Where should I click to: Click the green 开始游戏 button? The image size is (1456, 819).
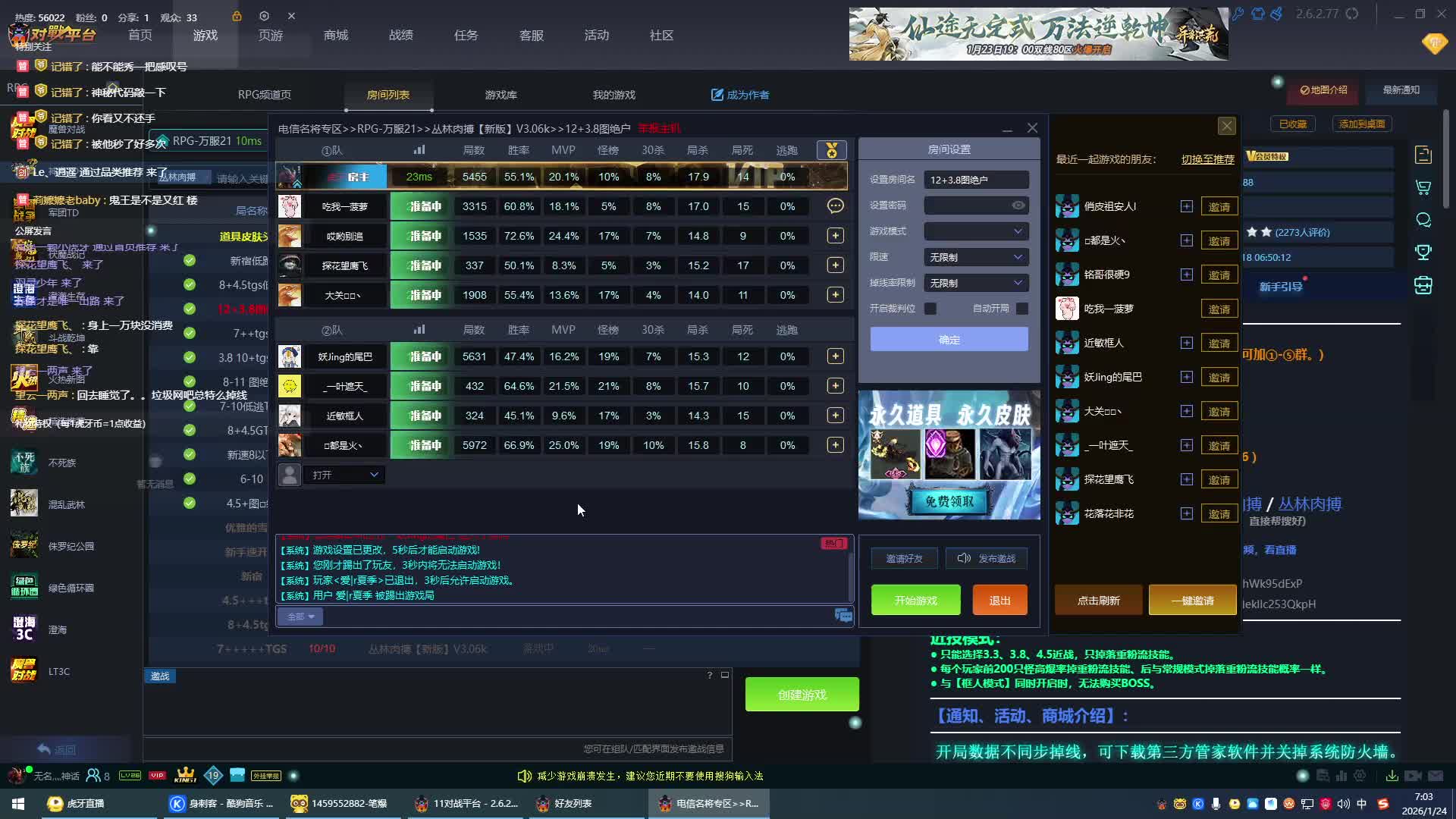pos(915,600)
